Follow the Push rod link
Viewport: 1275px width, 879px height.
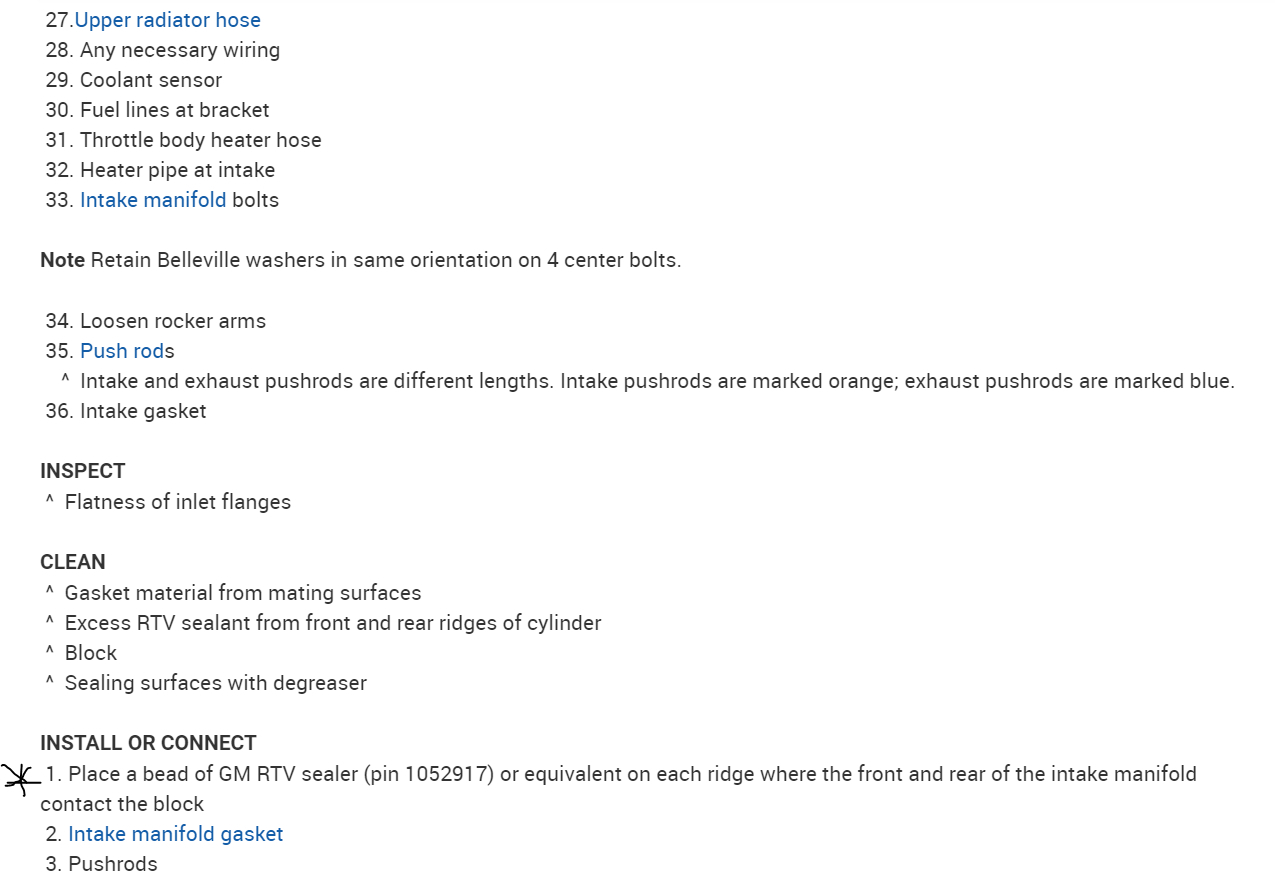coord(121,351)
